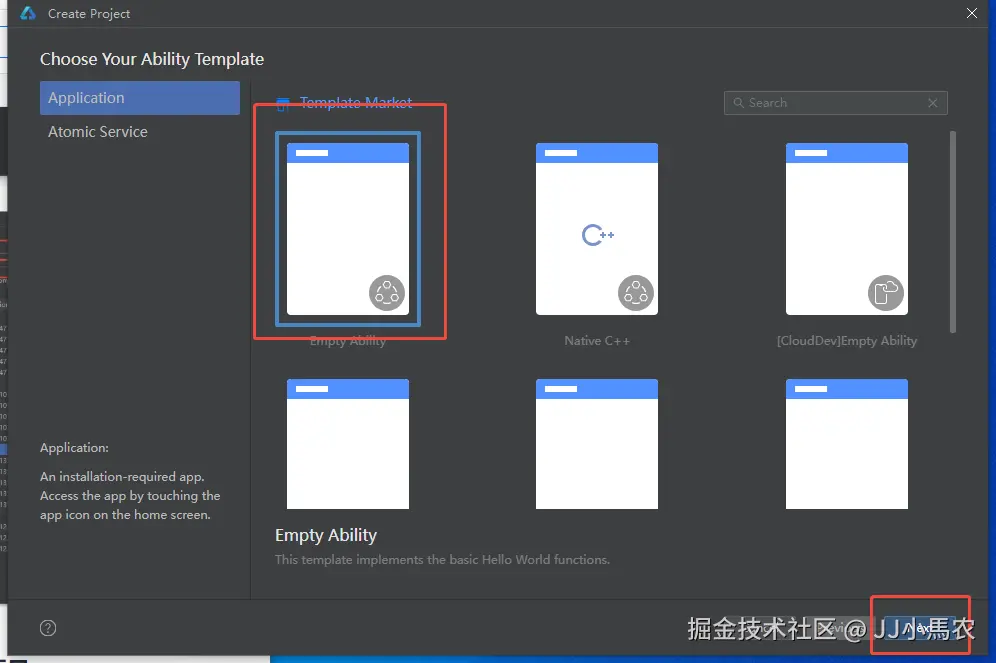Choose the [CloudDev]Empty Ability template
Viewport: 996px width, 663px height.
pyautogui.click(x=847, y=228)
